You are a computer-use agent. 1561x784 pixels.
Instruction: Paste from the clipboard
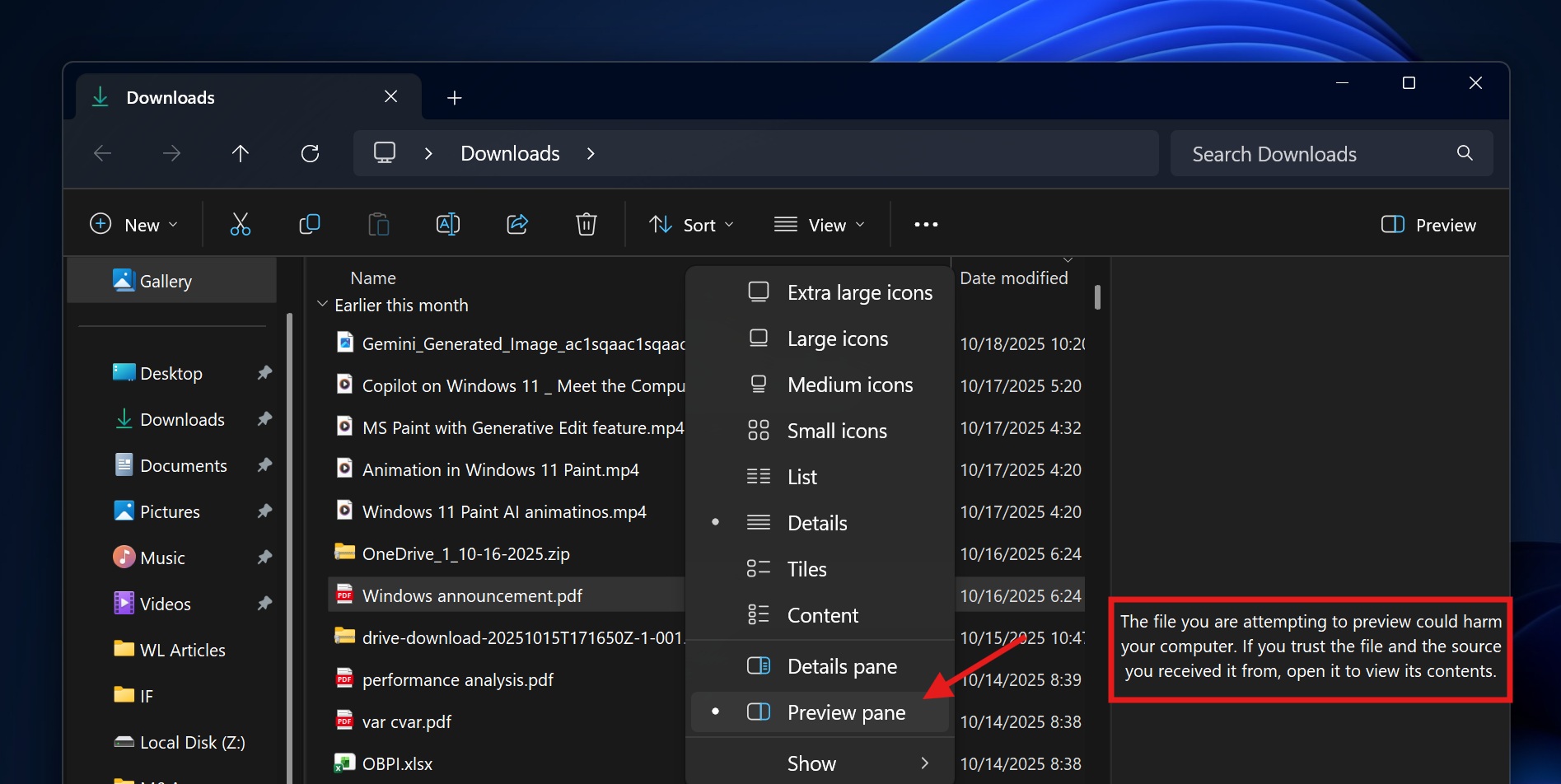pos(378,223)
